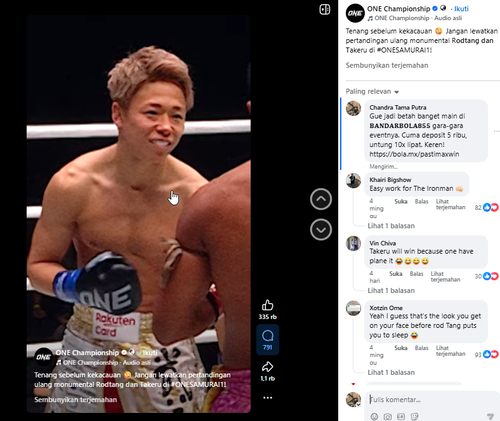
Task: Expand replies under Vin Chiva comment
Action: pyautogui.click(x=391, y=290)
